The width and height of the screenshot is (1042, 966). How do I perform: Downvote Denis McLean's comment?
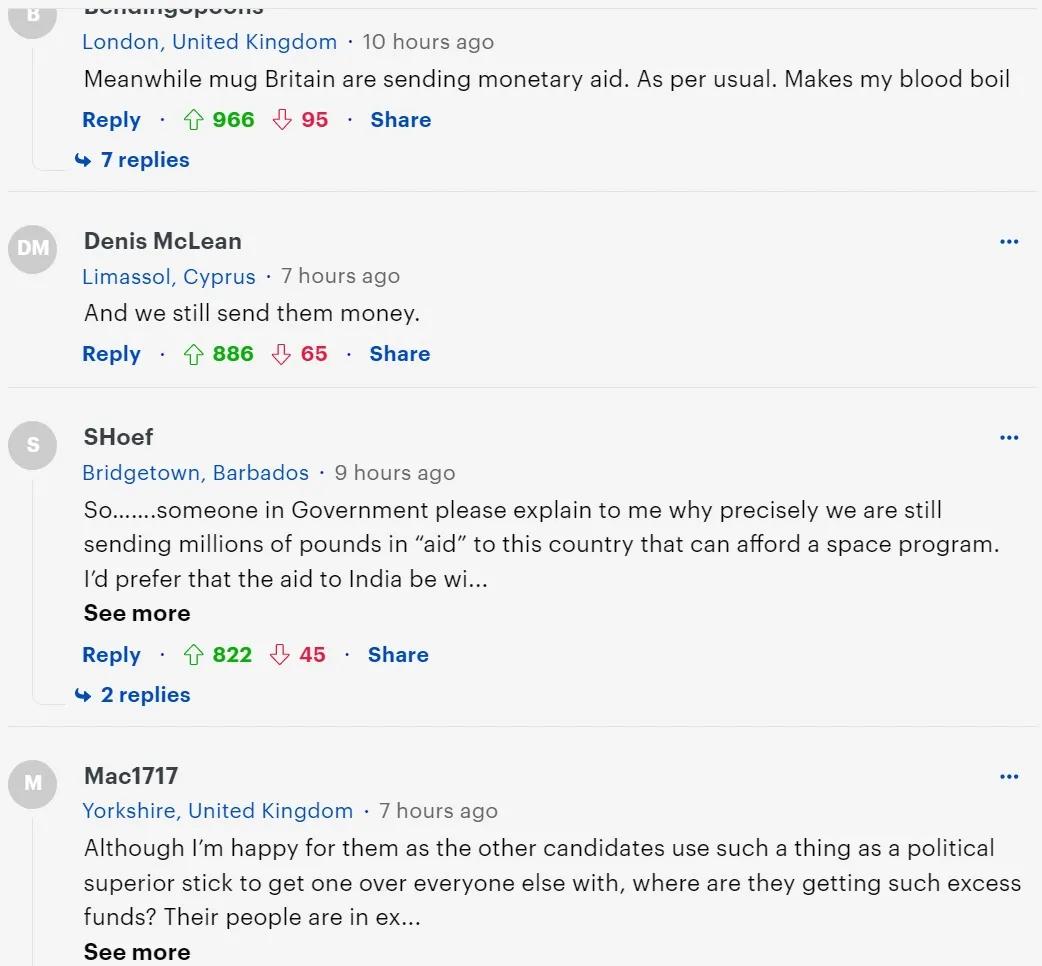[281, 354]
